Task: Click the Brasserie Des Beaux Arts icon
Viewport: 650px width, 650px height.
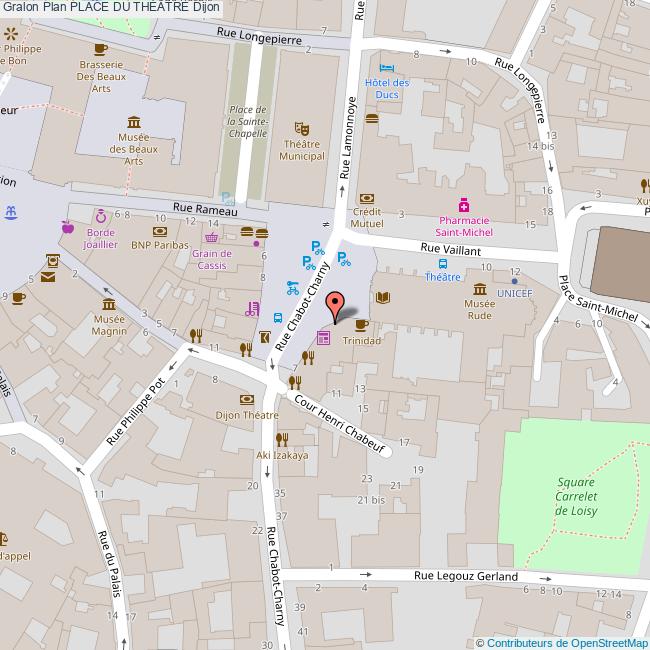Action: point(99,48)
